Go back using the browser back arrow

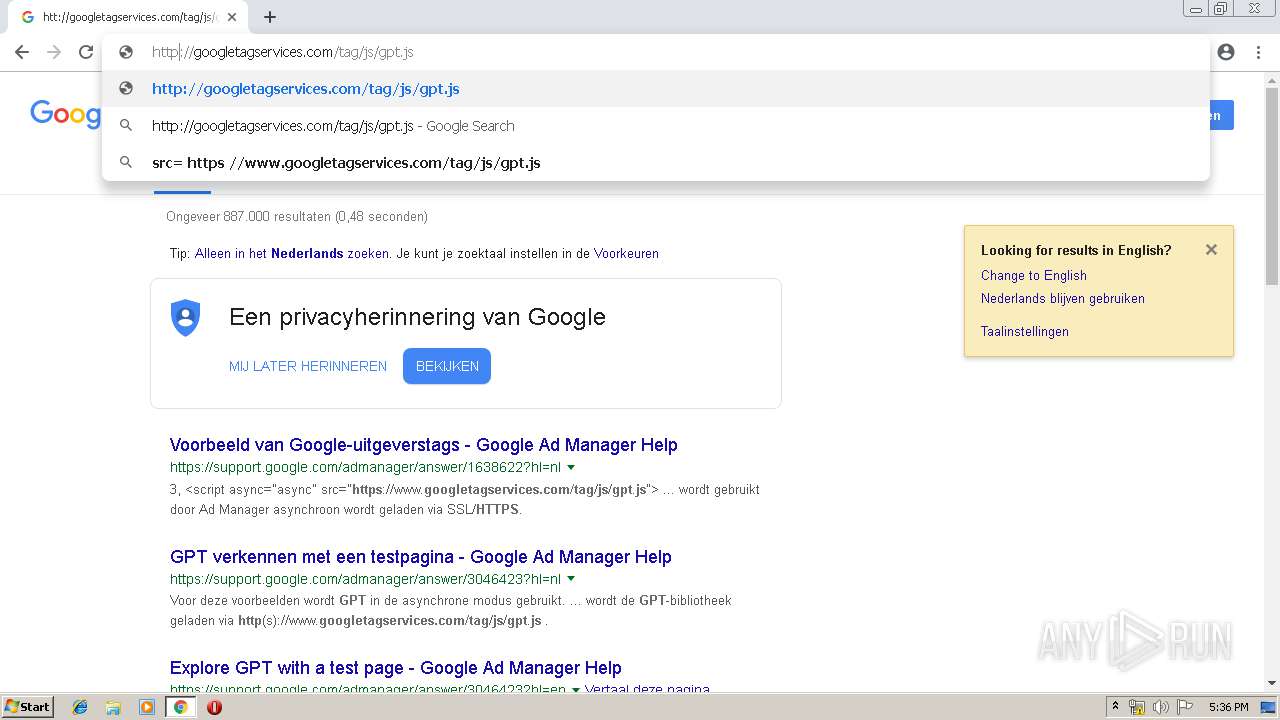(22, 52)
